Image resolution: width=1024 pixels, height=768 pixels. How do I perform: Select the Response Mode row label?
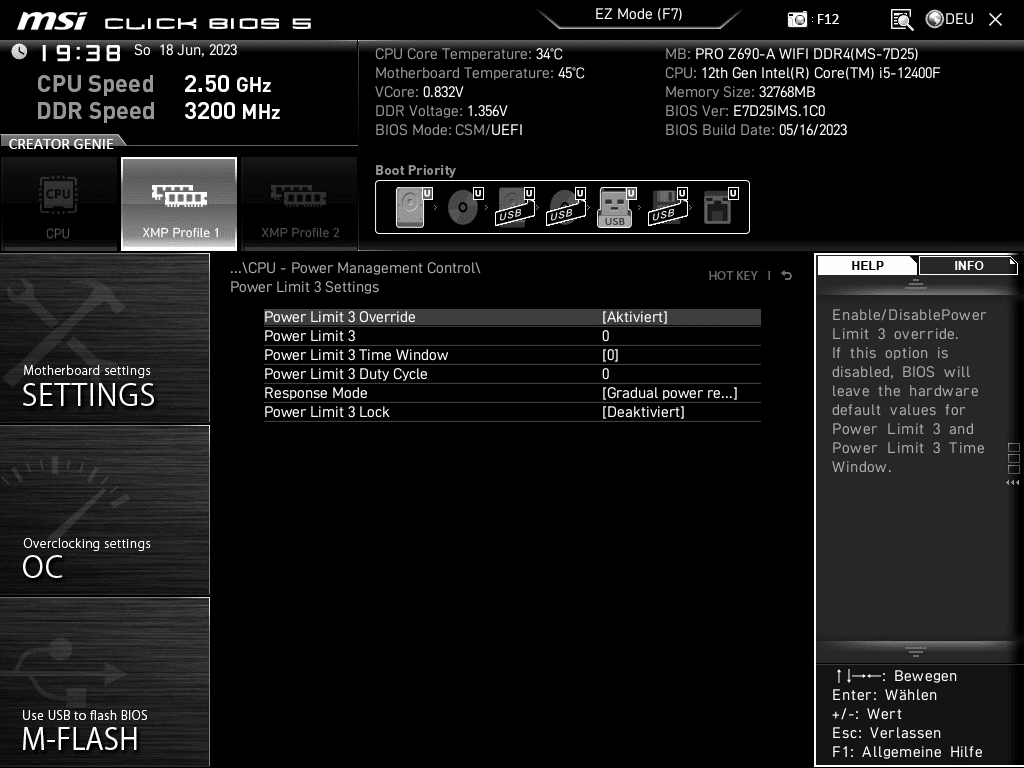(x=315, y=392)
